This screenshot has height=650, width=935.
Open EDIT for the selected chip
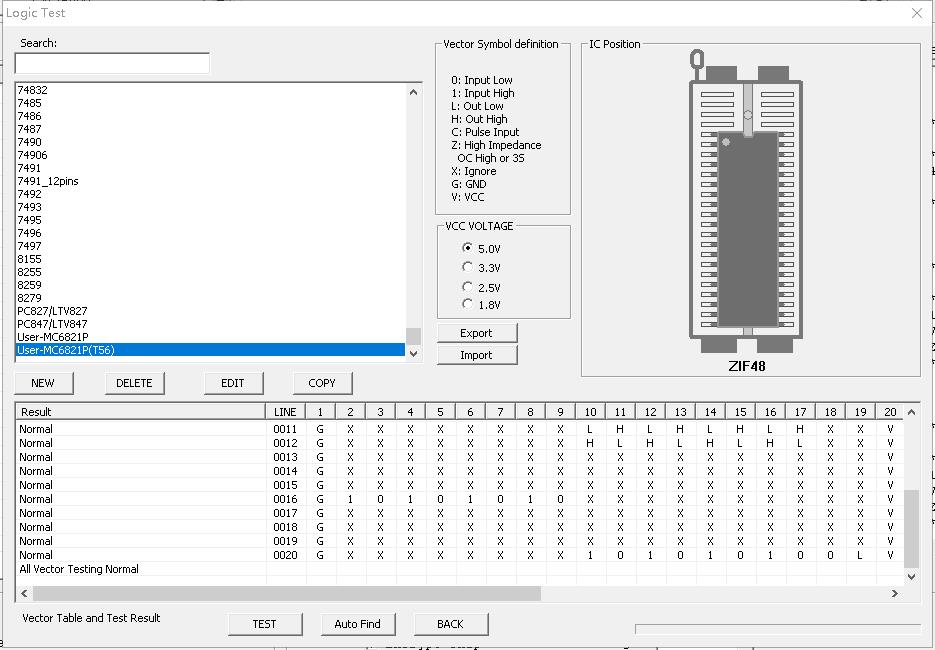click(x=232, y=383)
